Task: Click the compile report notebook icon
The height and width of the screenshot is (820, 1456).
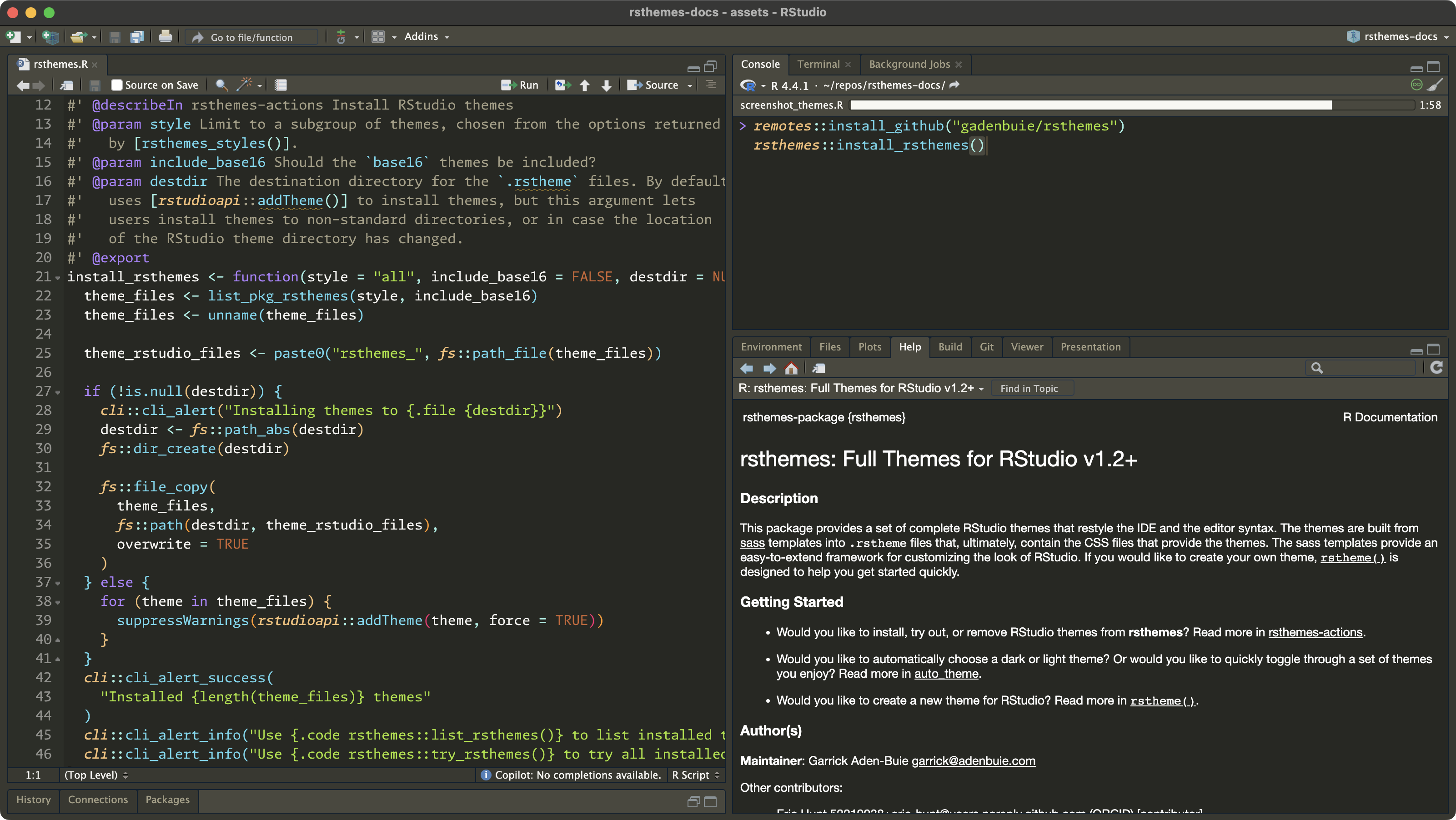Action: (281, 85)
